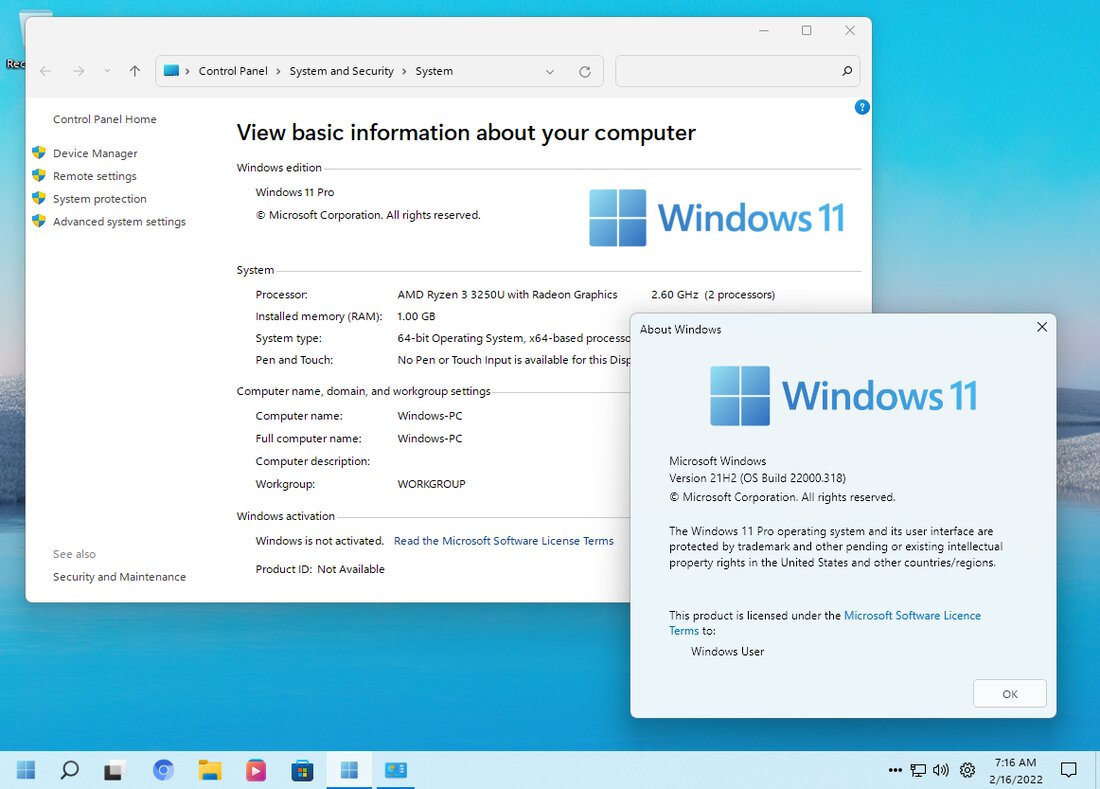Screen dimensions: 1100x789
Task: Launch the blue browser icon on taskbar
Action: point(163,769)
